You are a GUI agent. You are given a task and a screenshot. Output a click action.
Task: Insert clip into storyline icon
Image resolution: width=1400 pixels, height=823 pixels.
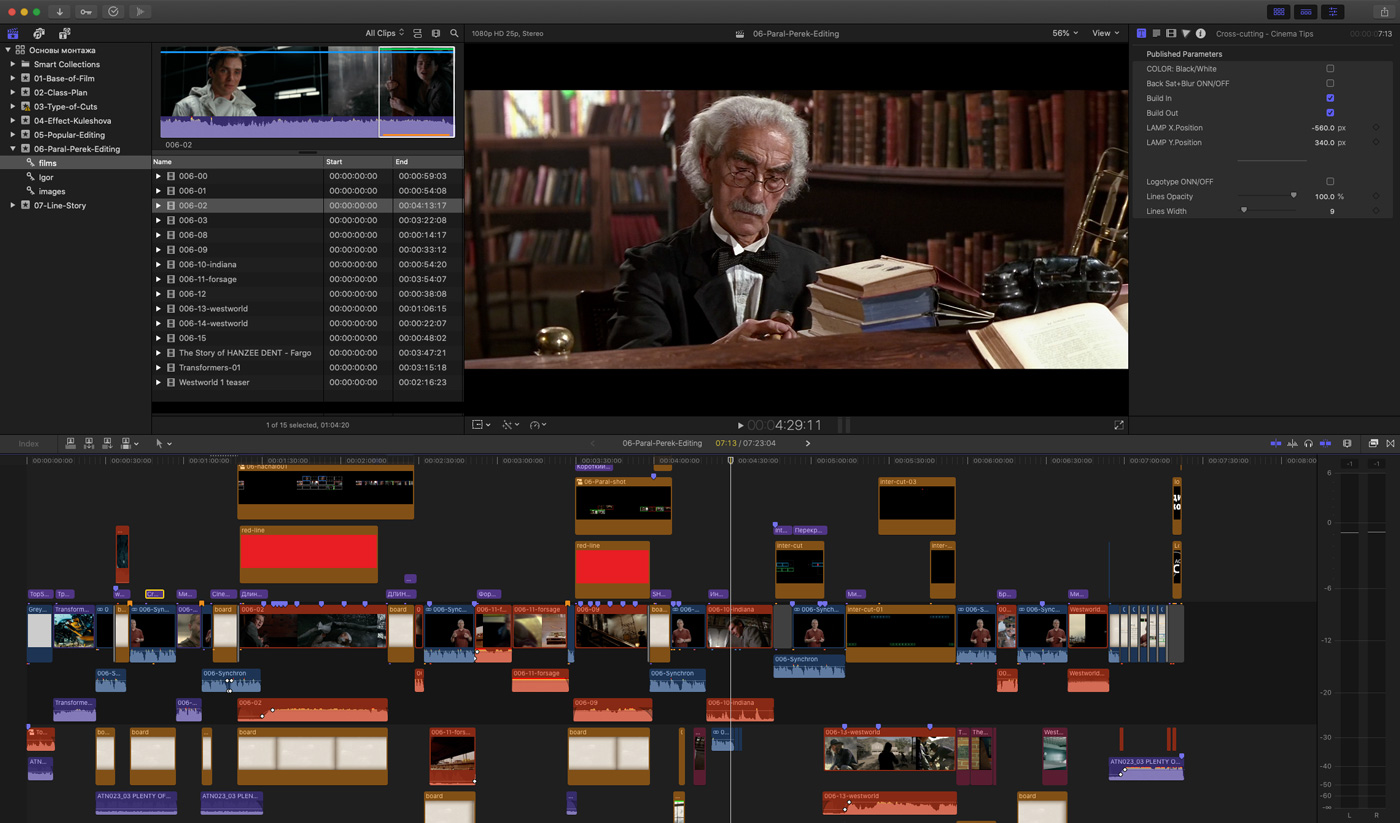[89, 443]
